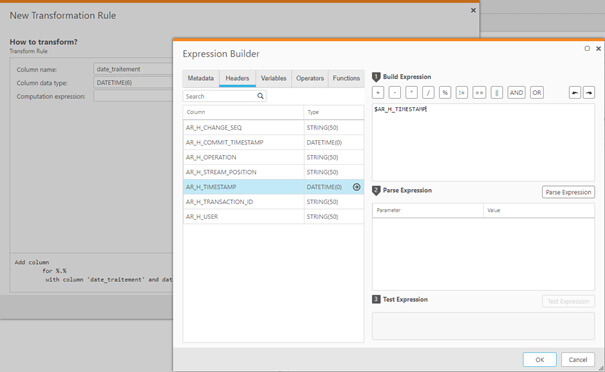Image resolution: width=605 pixels, height=372 pixels.
Task: Open the Operators tab
Action: pyautogui.click(x=310, y=78)
